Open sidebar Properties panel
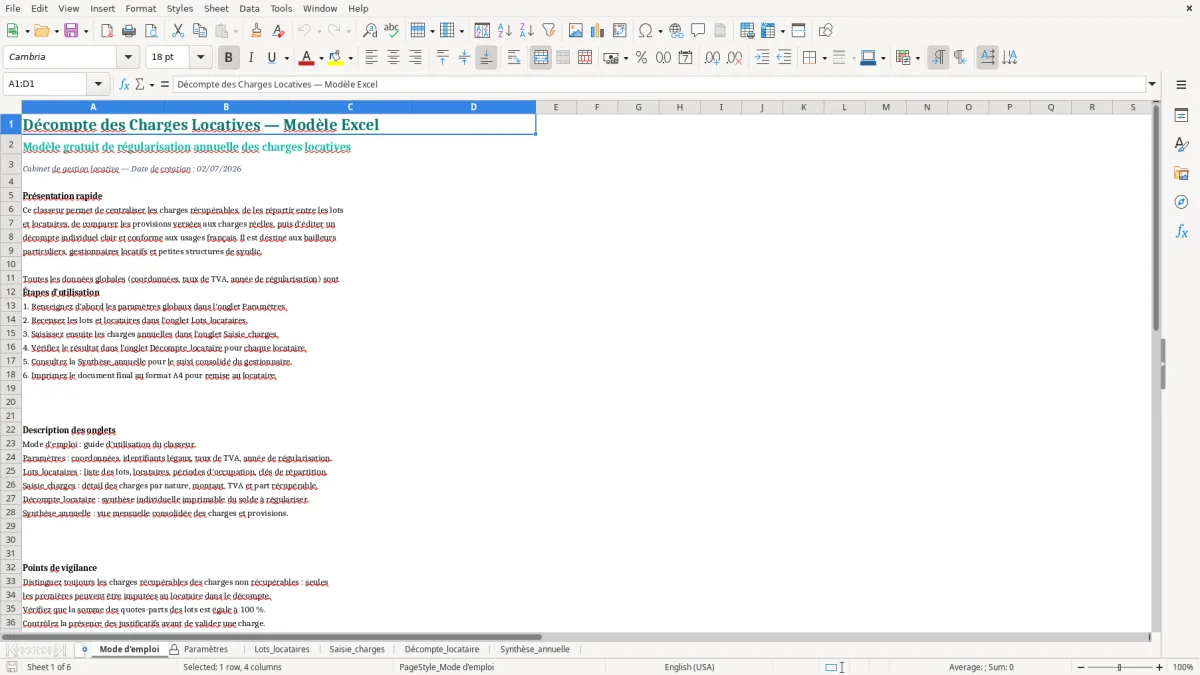 tap(1181, 116)
